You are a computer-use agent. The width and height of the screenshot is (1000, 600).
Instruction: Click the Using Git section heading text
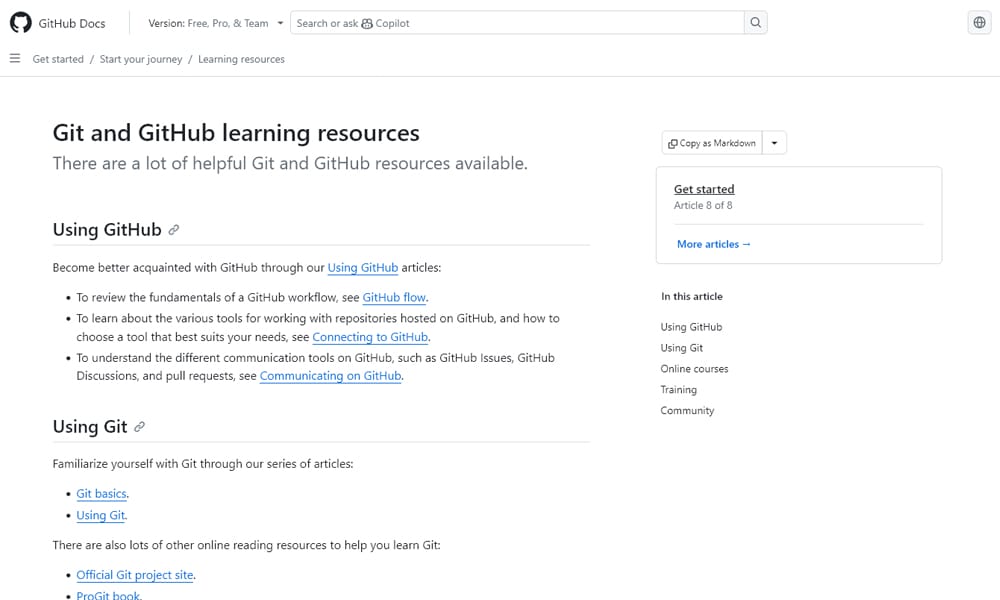tap(90, 427)
